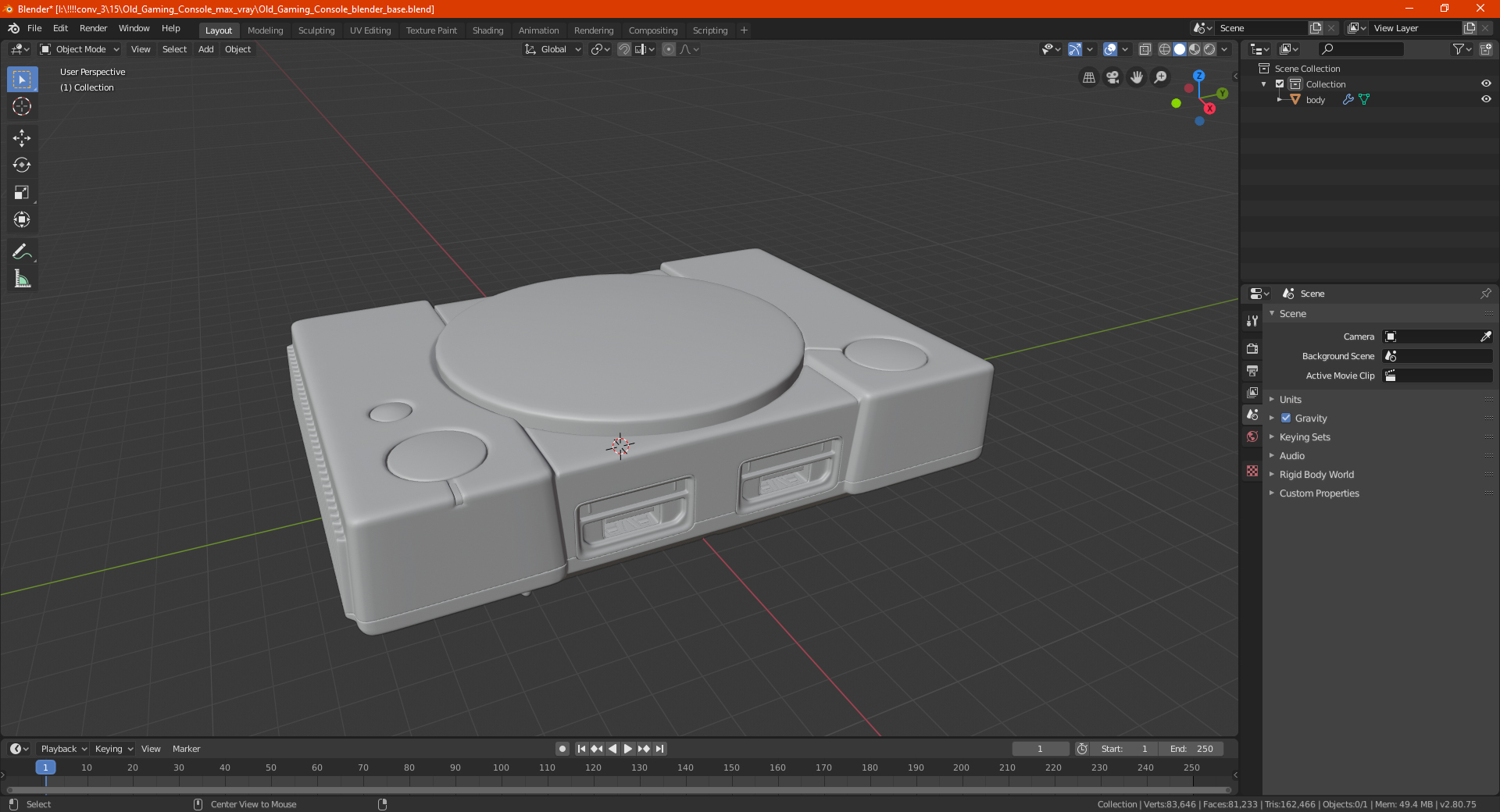Activate the 3D Cursor tool
This screenshot has width=1500, height=812.
coord(22,106)
